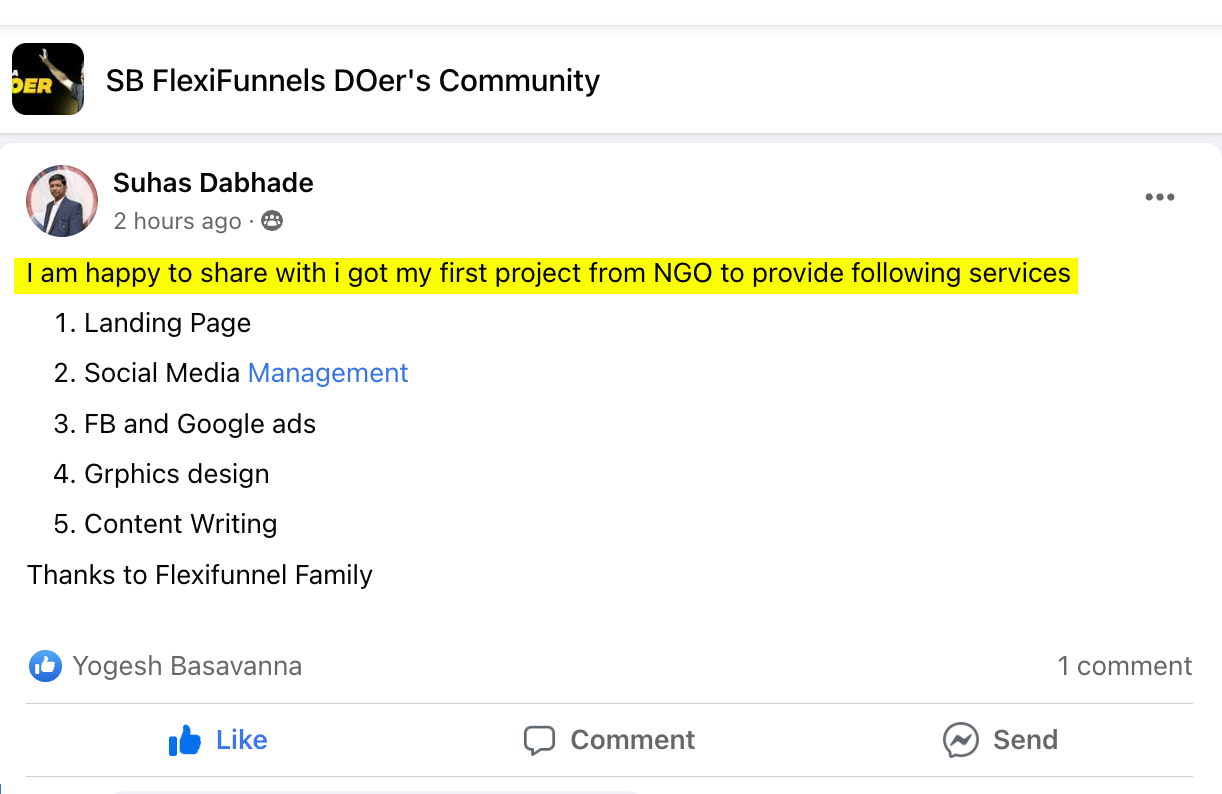The image size is (1222, 794).
Task: Follow the blue "Management" link
Action: point(328,373)
